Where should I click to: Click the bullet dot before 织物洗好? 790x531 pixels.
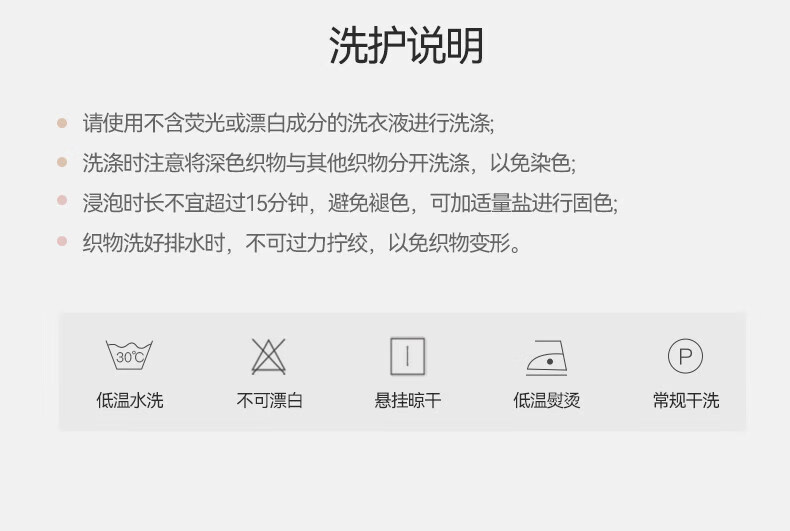pos(62,241)
